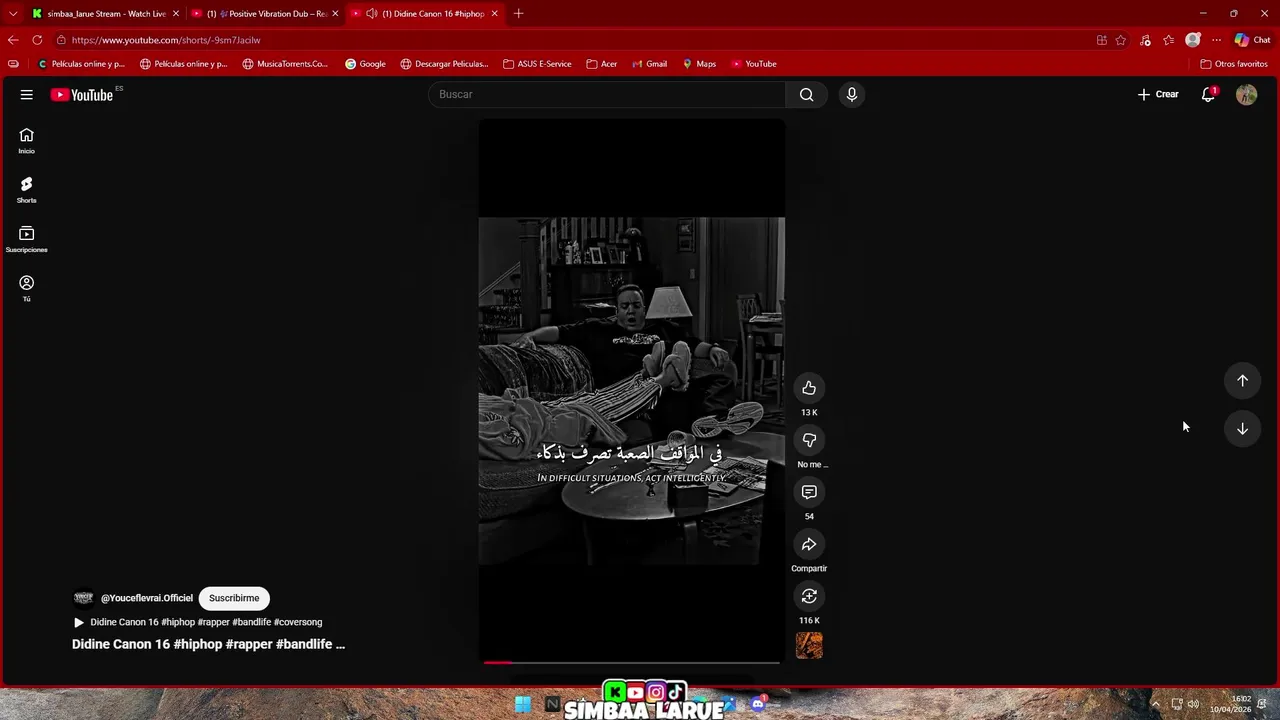Go to YouTube home via the logo

point(82,95)
